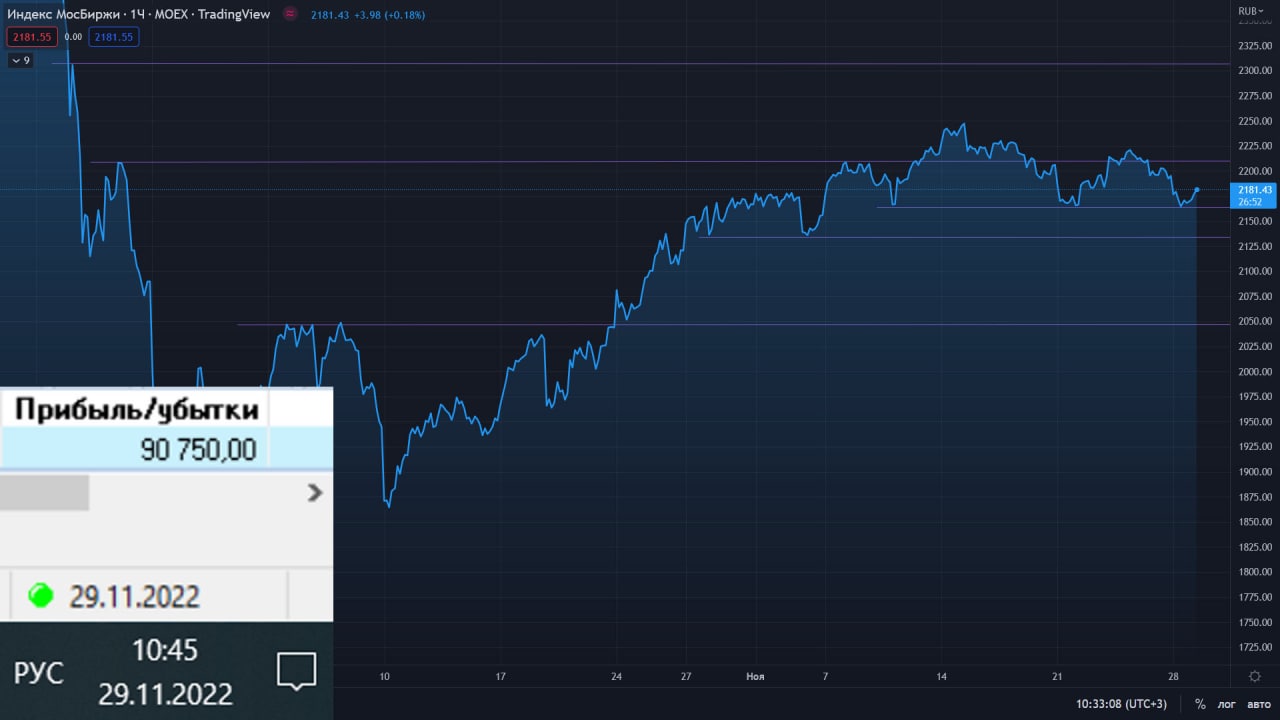Toggle percent scale mode
Viewport: 1280px width, 720px height.
pos(1200,704)
